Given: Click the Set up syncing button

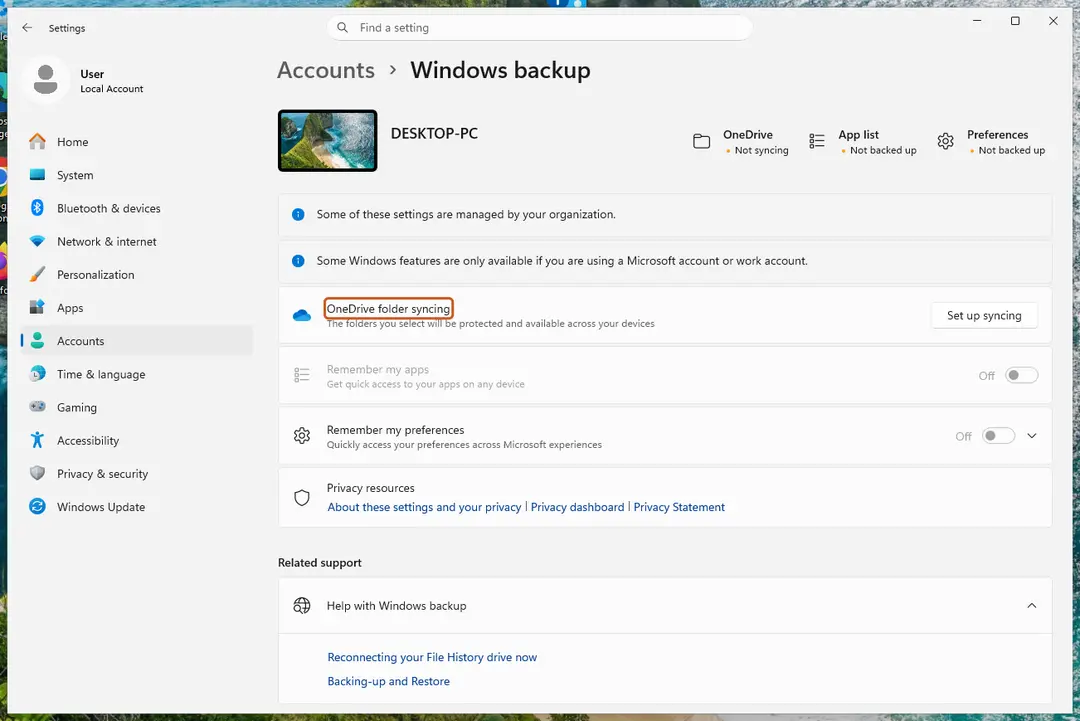Looking at the screenshot, I should [x=984, y=315].
